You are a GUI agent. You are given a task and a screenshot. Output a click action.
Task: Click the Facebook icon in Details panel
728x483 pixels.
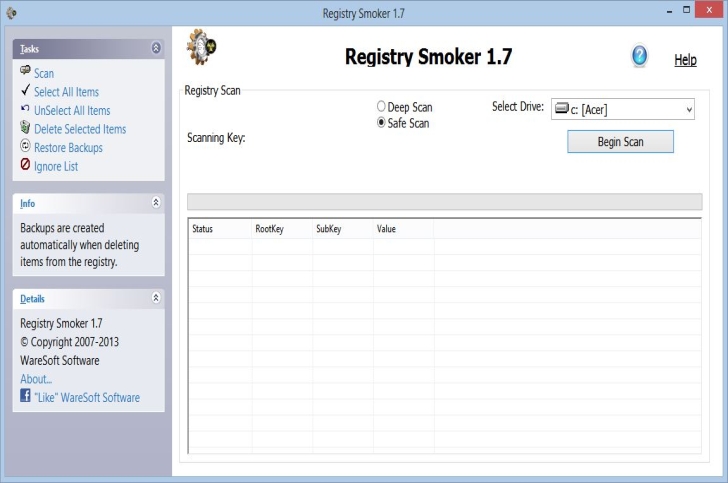tap(26, 397)
